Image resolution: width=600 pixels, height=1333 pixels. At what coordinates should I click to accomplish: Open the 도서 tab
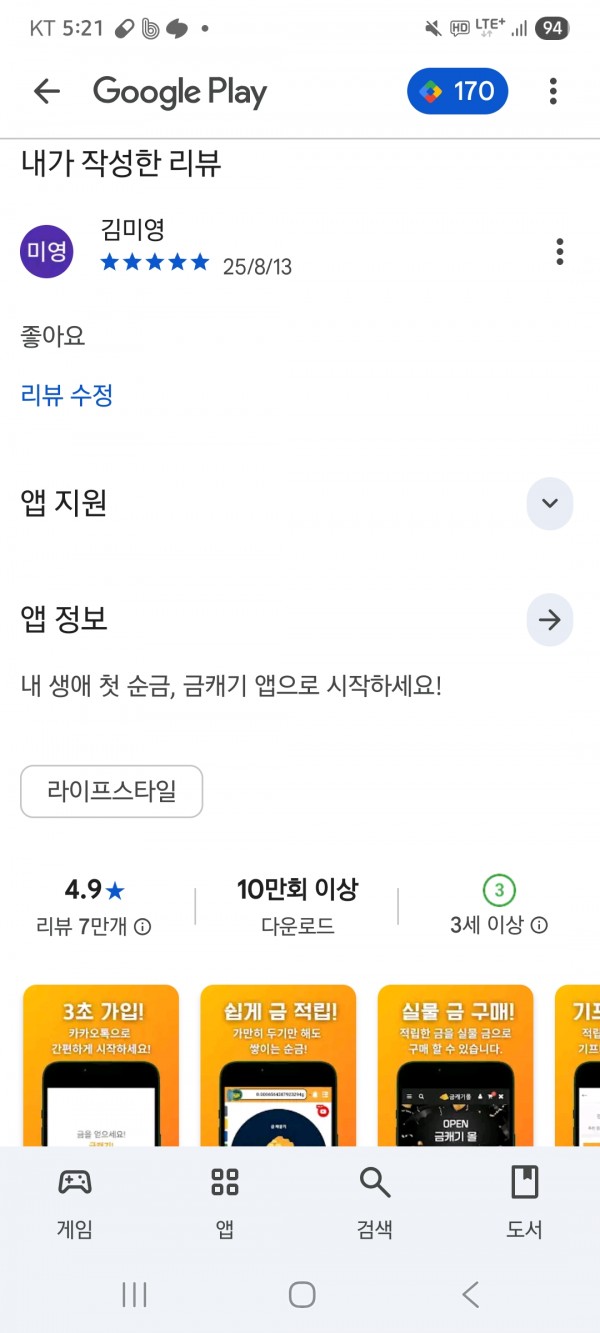524,1203
